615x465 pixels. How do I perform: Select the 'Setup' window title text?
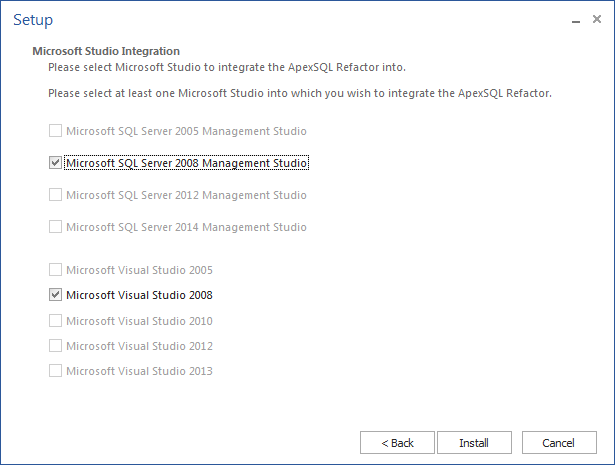[33, 20]
